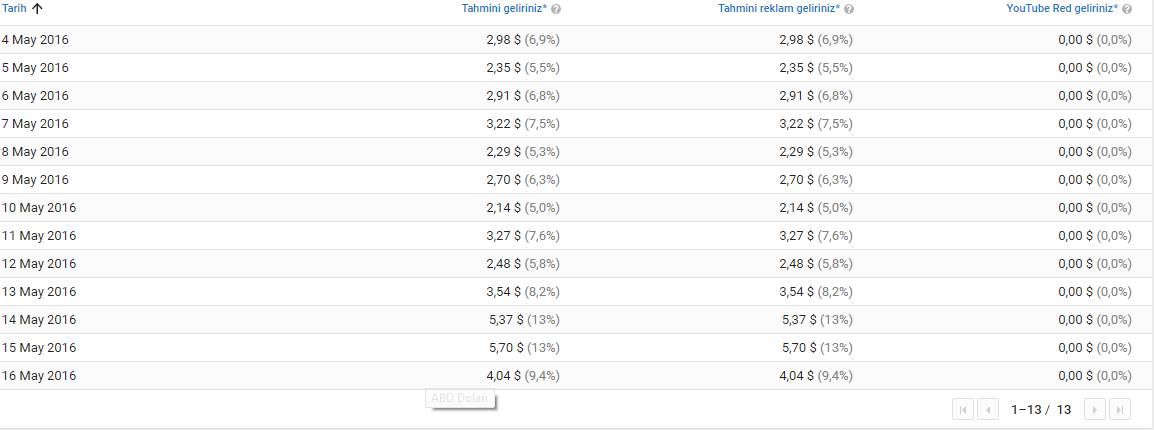Screen dimensions: 1154x430
Task: Click help icon beside YouTube Red geliriniz
Action: [x=1127, y=10]
